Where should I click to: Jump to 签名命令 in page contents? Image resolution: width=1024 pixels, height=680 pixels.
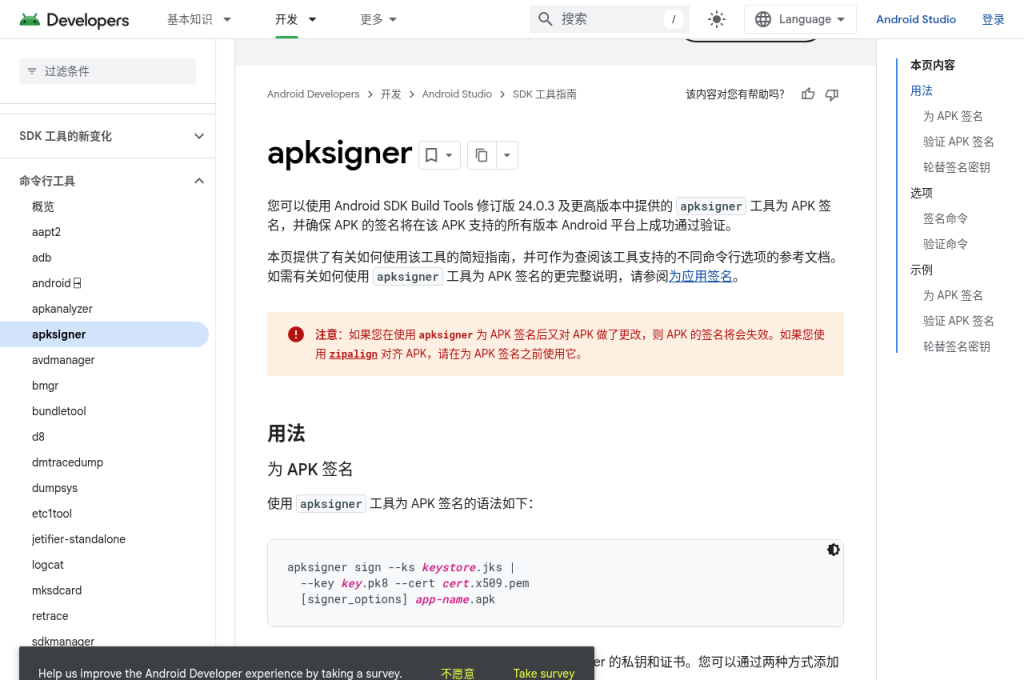click(x=945, y=218)
